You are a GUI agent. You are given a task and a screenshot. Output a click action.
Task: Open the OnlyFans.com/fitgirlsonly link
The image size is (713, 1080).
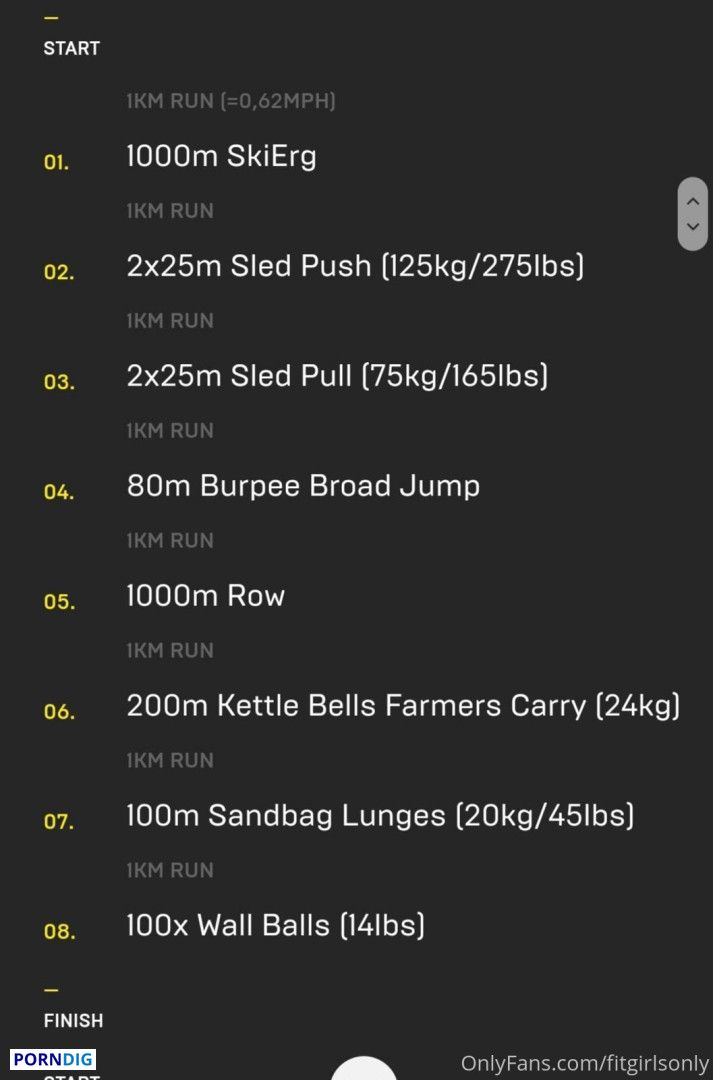point(585,1063)
